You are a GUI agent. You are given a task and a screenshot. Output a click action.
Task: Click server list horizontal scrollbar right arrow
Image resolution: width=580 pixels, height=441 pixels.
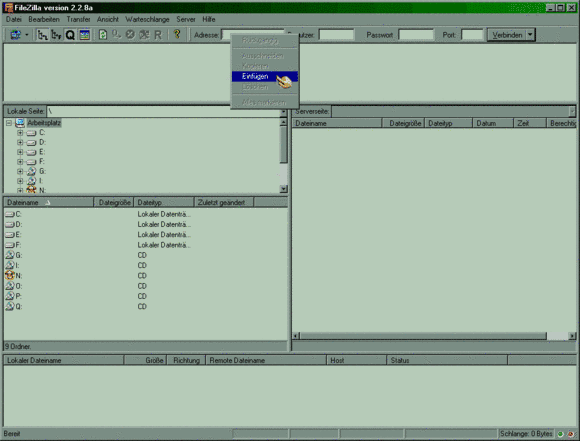click(572, 336)
